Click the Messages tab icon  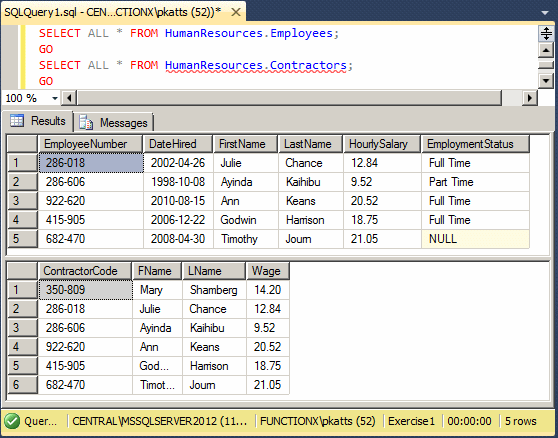tap(86, 122)
